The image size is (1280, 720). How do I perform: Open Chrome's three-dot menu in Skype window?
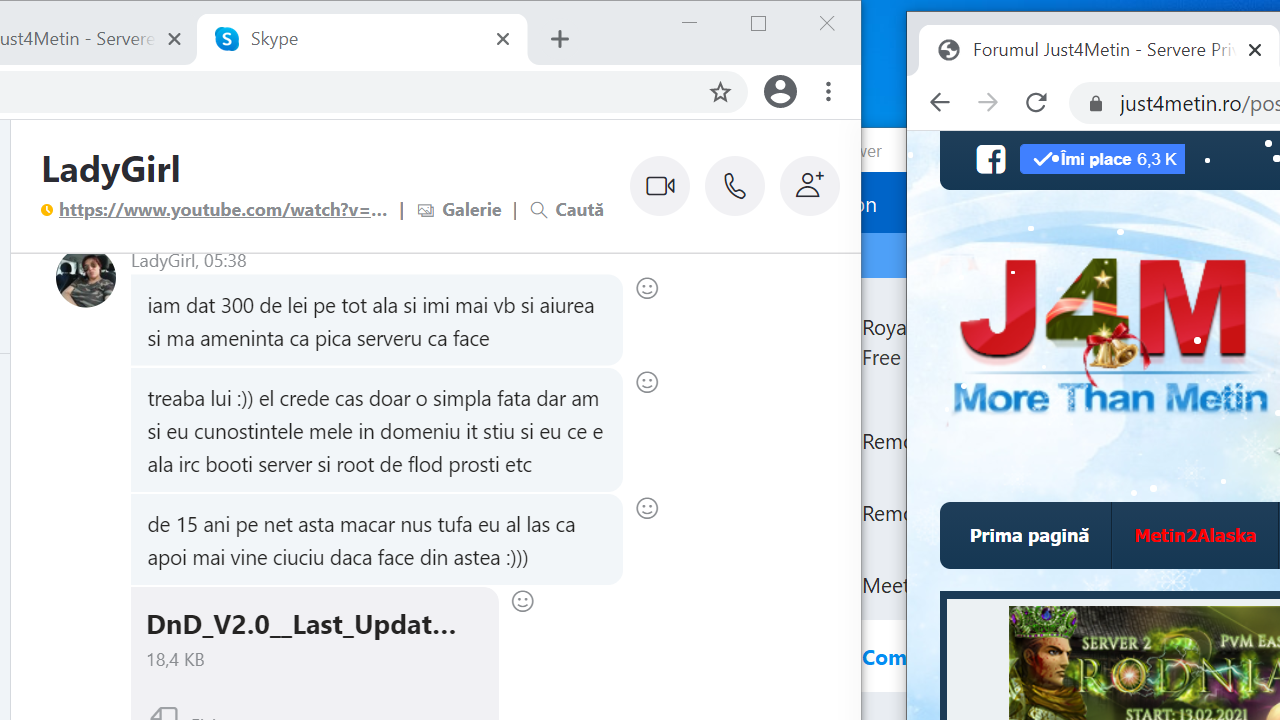(828, 92)
